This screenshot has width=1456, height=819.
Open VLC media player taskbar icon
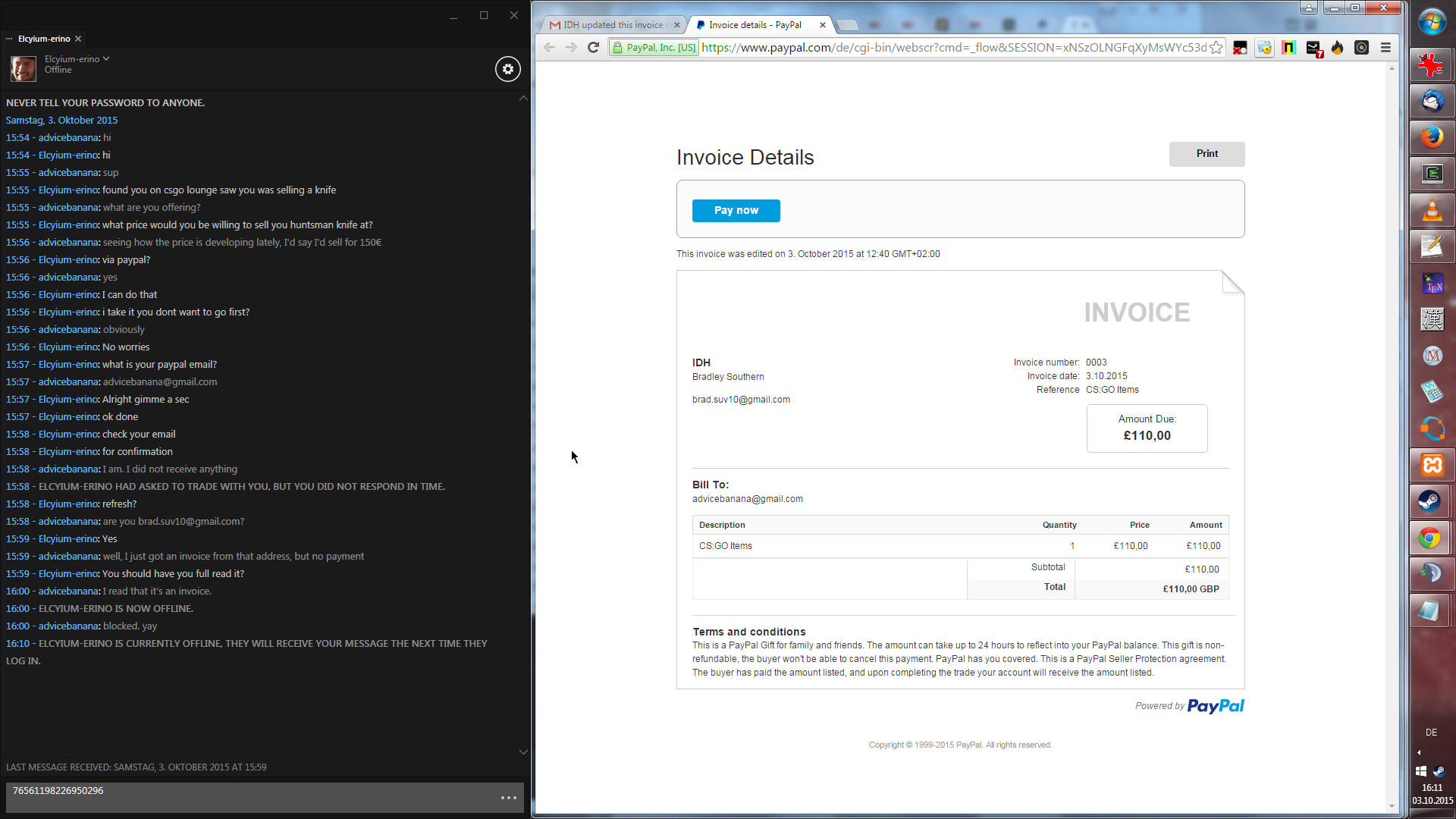[1432, 210]
